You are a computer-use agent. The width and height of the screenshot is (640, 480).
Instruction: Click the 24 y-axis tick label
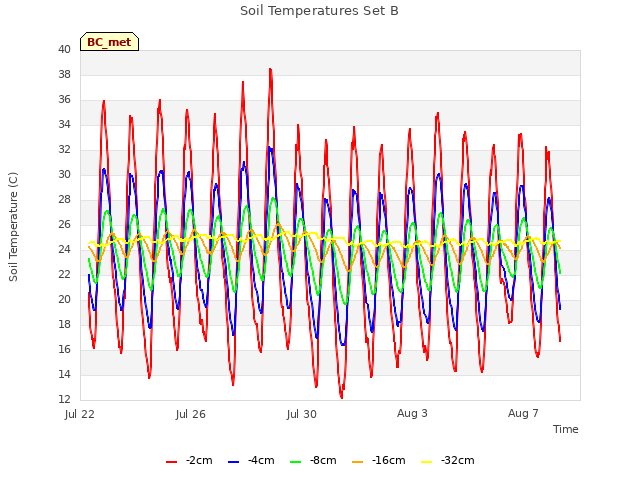pos(64,249)
